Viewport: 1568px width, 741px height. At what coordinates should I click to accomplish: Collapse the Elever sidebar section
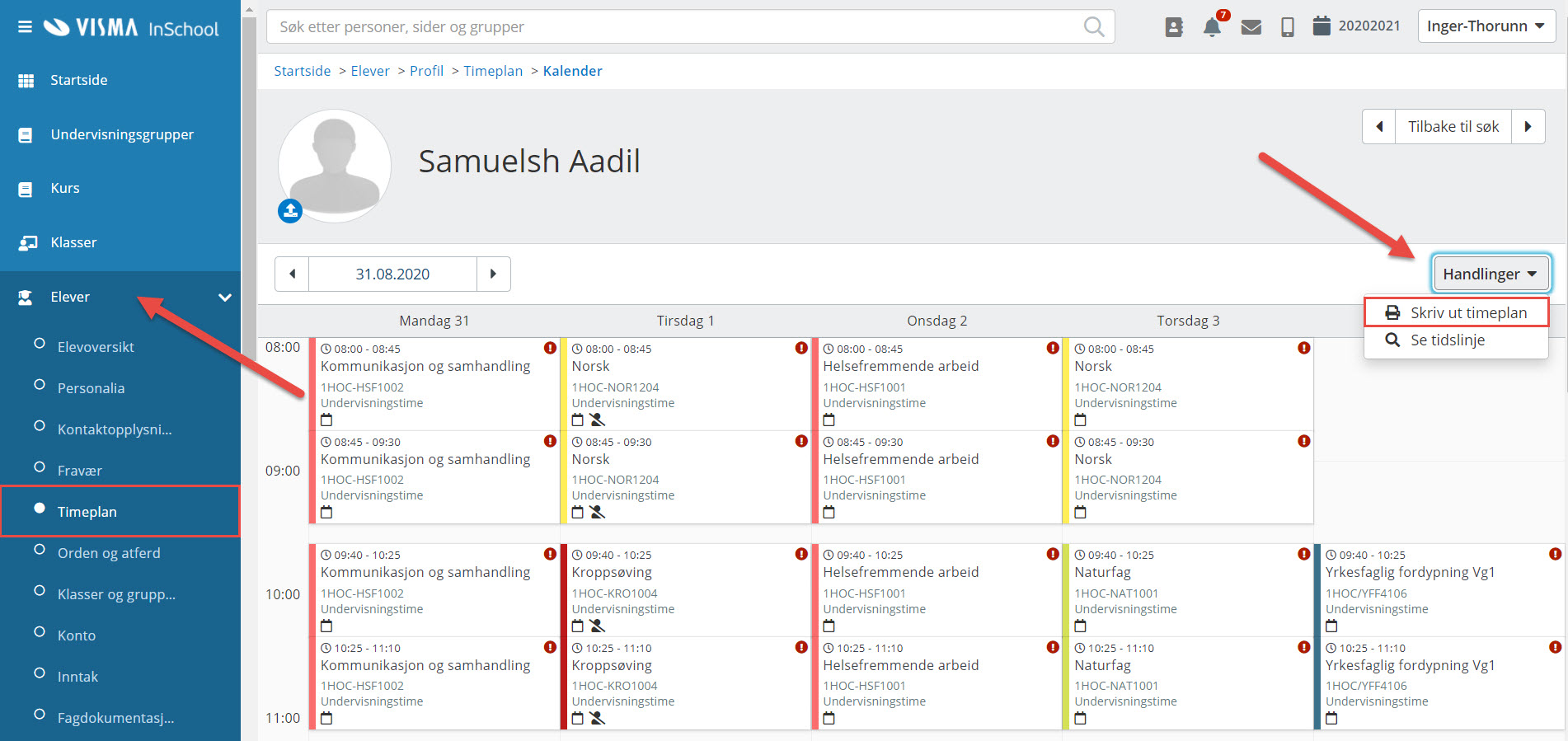224,298
